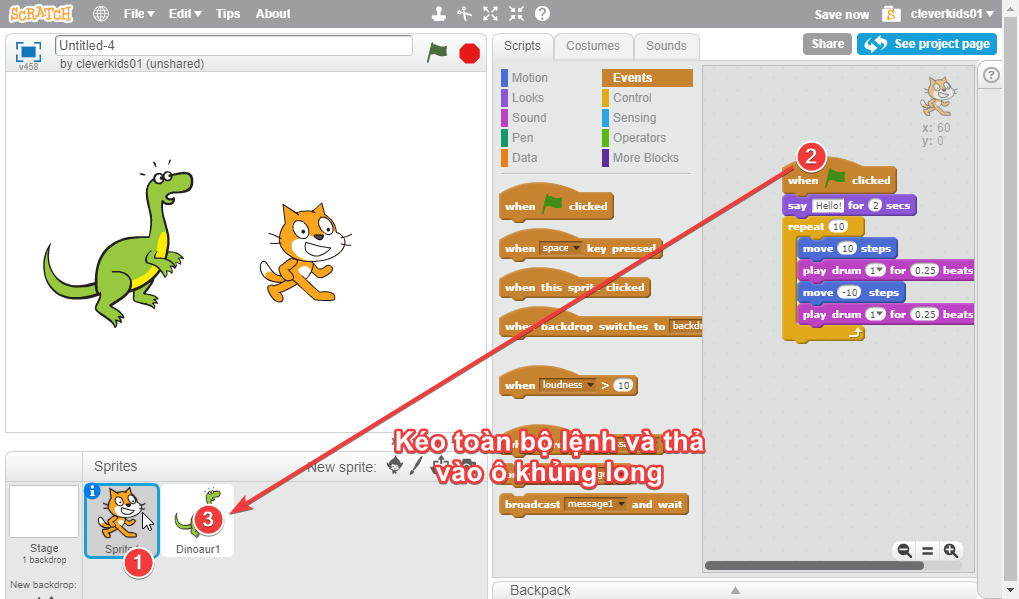Select the Duplicate stamp tool
1019x599 pixels.
click(x=439, y=14)
